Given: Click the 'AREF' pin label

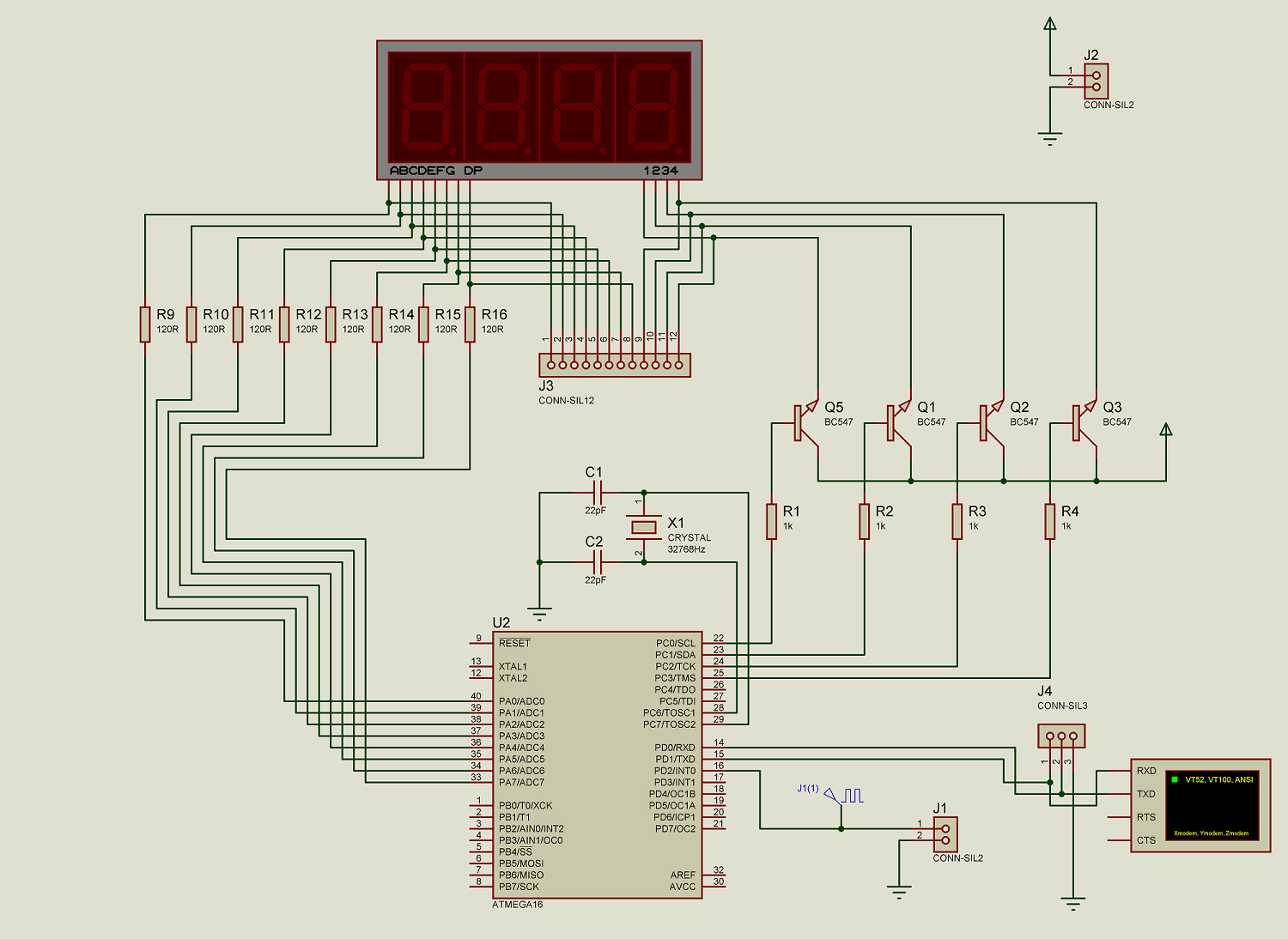Looking at the screenshot, I should click(x=683, y=875).
